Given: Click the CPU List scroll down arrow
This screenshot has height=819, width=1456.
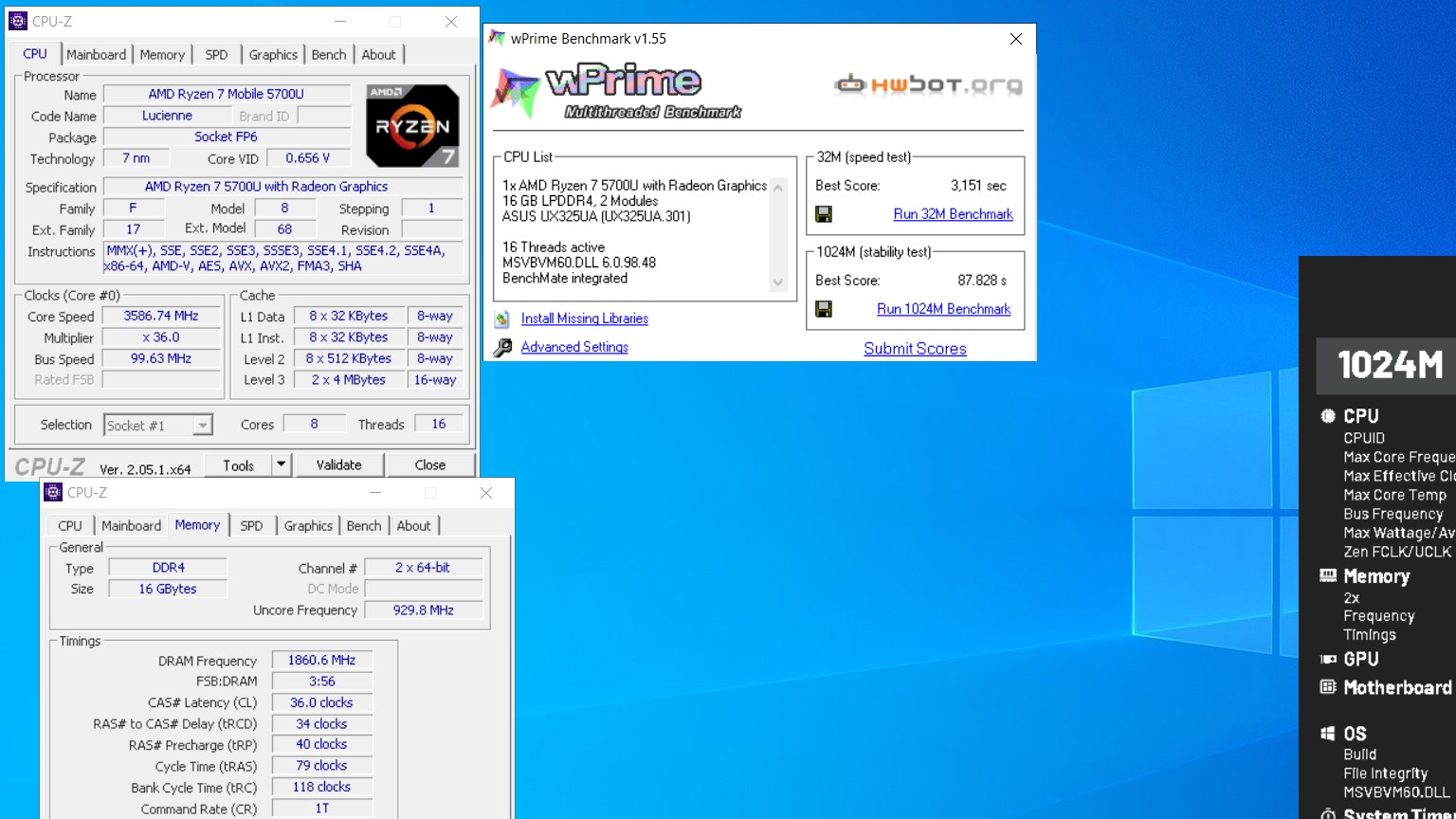Looking at the screenshot, I should click(778, 282).
